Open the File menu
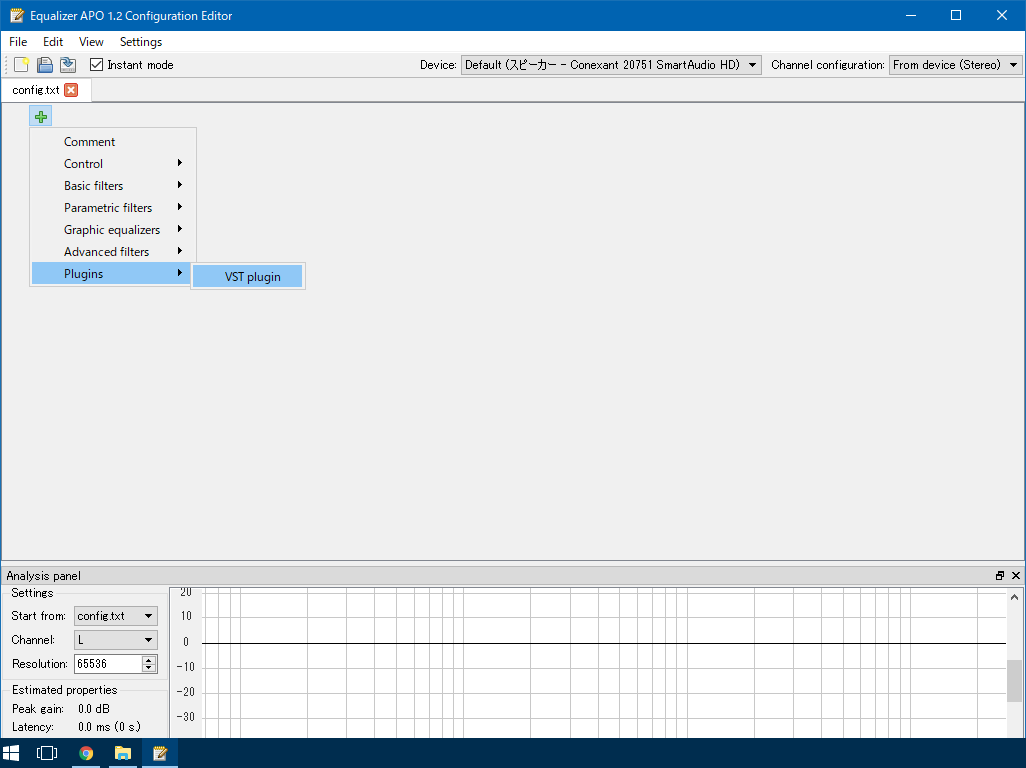 18,42
